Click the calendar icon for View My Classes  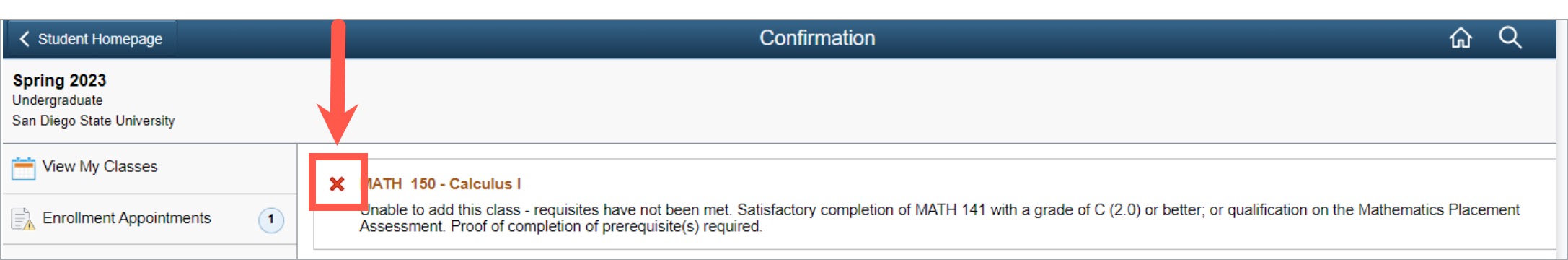point(23,168)
